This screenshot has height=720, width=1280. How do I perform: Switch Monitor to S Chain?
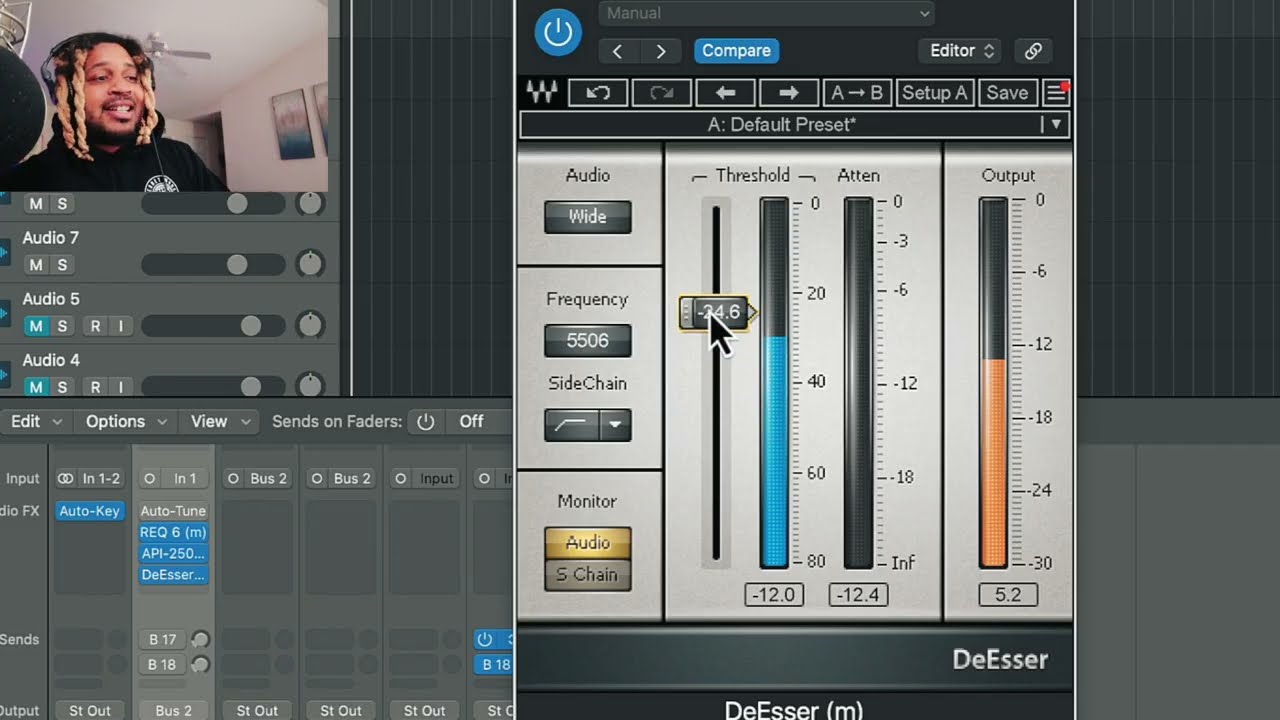point(588,575)
